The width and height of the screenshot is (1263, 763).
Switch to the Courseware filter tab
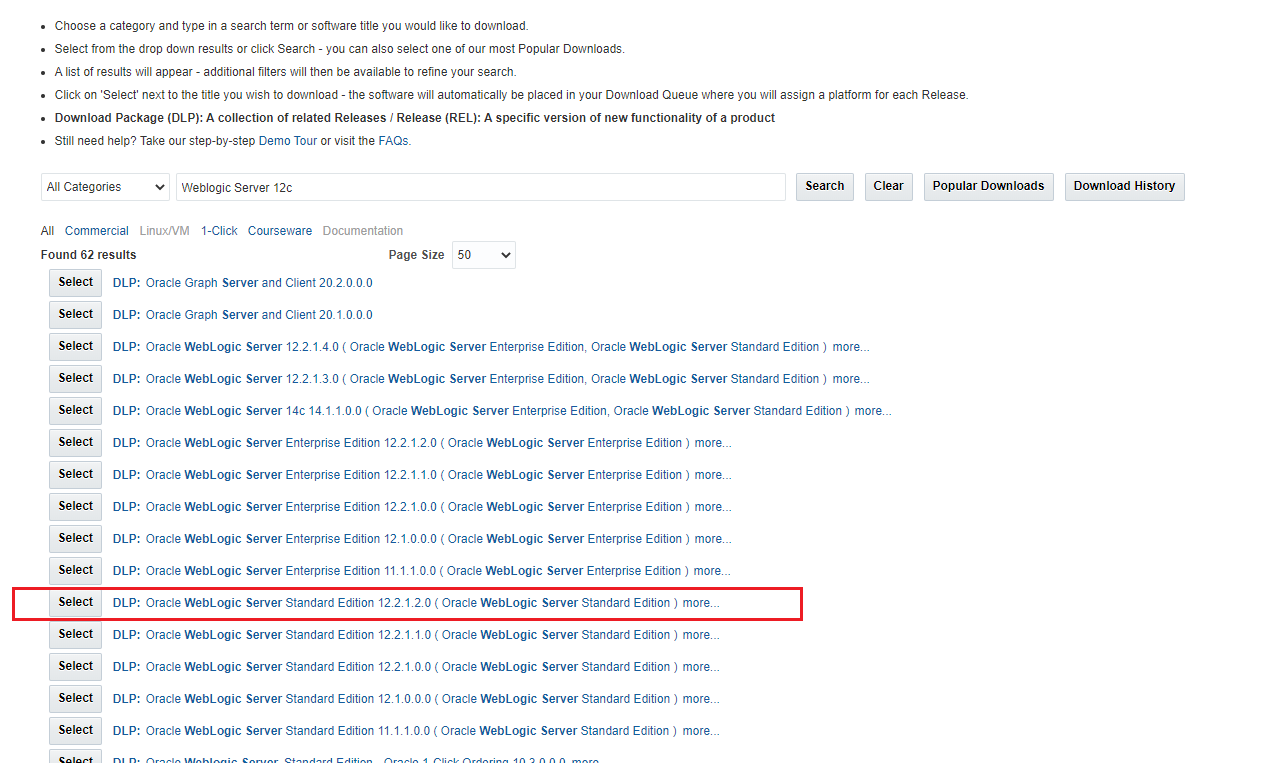(280, 231)
